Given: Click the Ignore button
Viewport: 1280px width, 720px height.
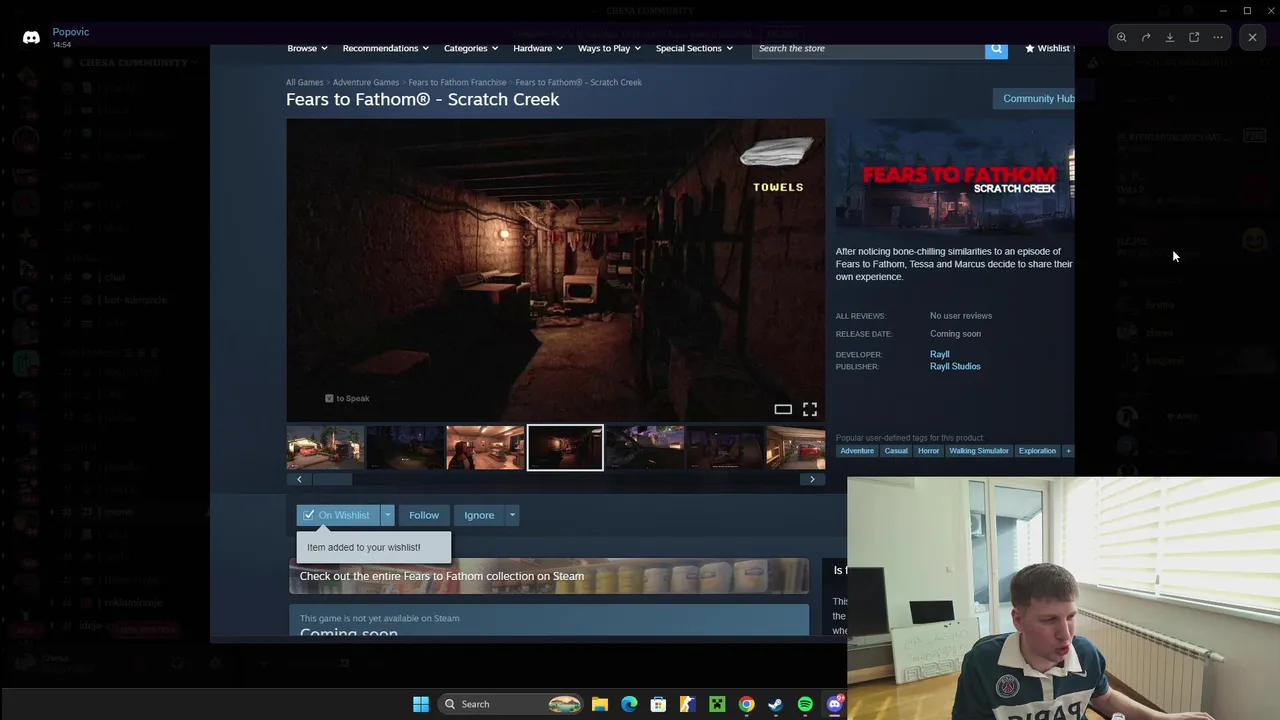Looking at the screenshot, I should [x=479, y=515].
